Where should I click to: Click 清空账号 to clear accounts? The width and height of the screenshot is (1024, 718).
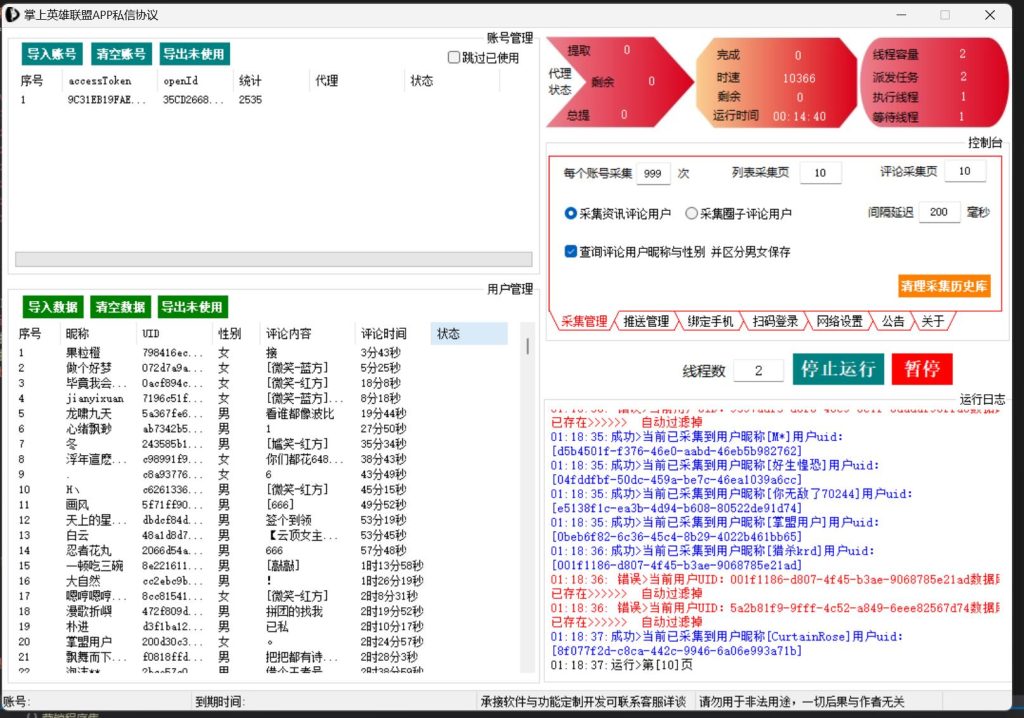click(x=120, y=54)
